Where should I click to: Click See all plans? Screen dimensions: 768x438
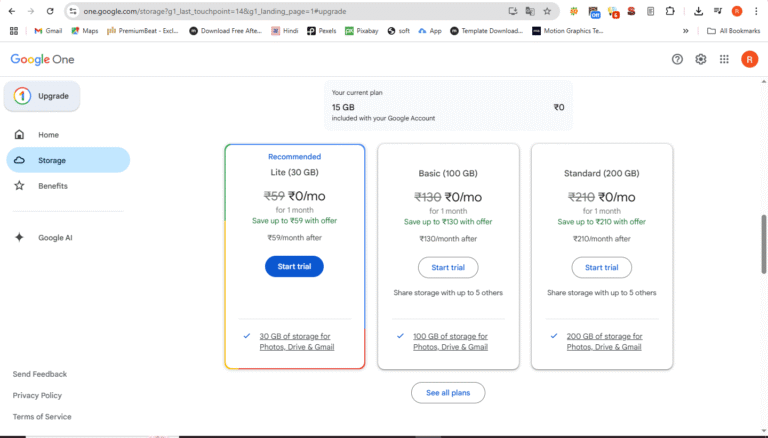point(447,393)
